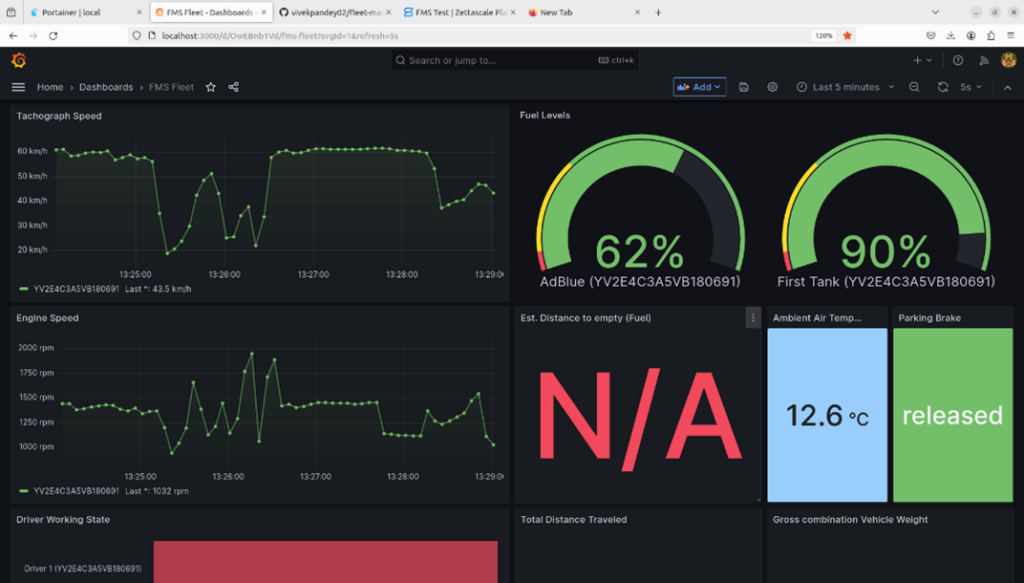Image resolution: width=1024 pixels, height=583 pixels.
Task: Click the Home breadcrumb link
Action: (x=50, y=87)
